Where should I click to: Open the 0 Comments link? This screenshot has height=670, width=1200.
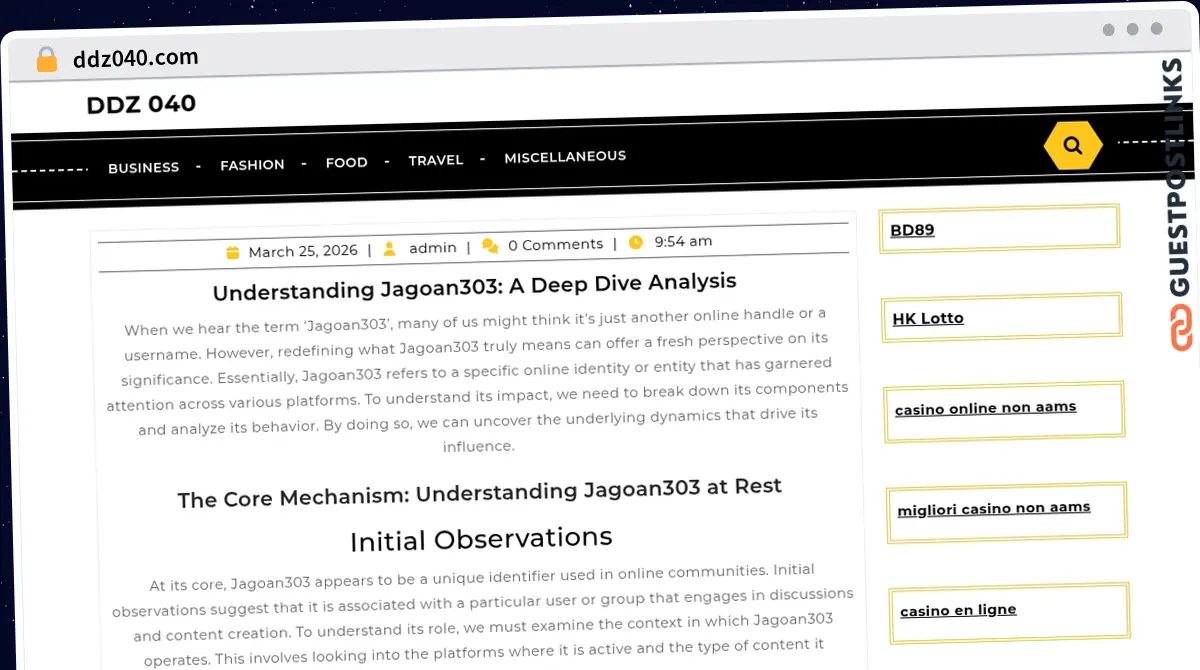[556, 244]
